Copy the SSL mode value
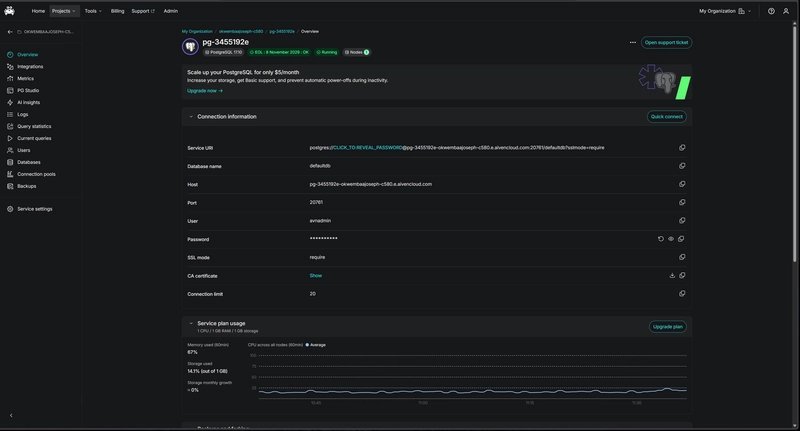This screenshot has height=431, width=800. (682, 257)
